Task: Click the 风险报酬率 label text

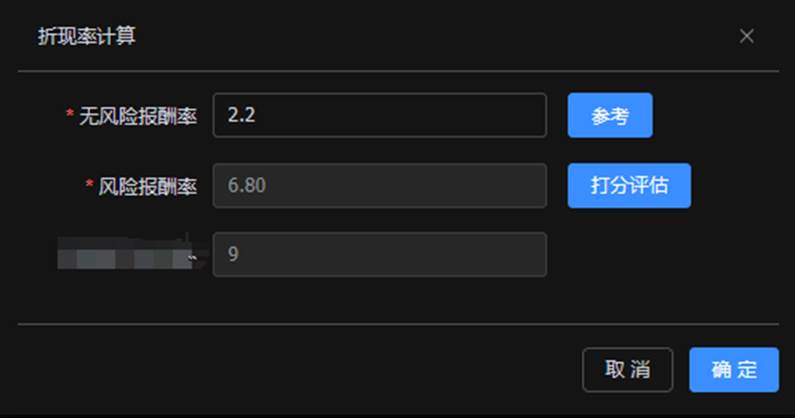Action: pos(148,186)
